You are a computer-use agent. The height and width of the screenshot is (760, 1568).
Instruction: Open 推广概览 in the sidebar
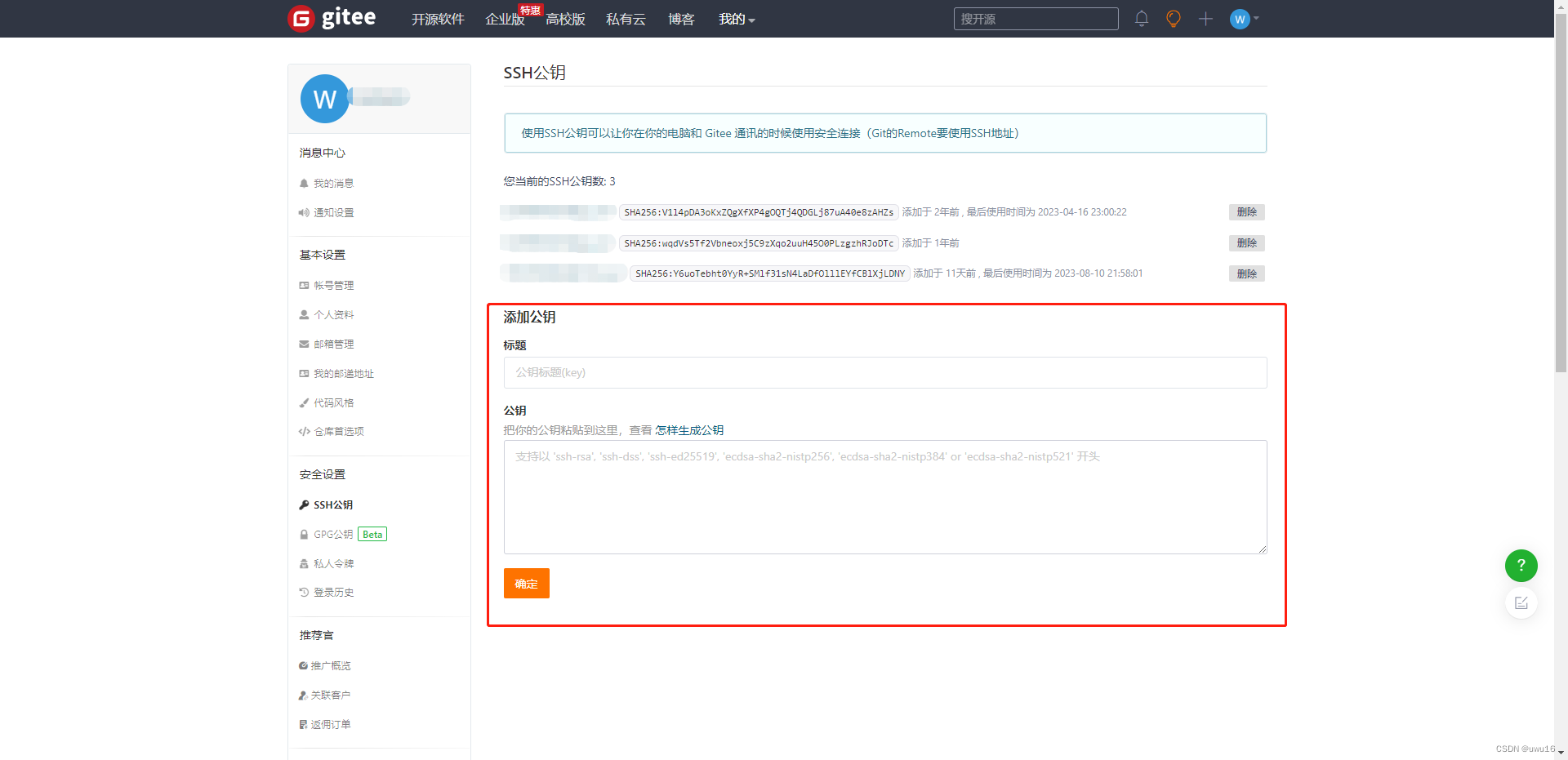point(331,666)
